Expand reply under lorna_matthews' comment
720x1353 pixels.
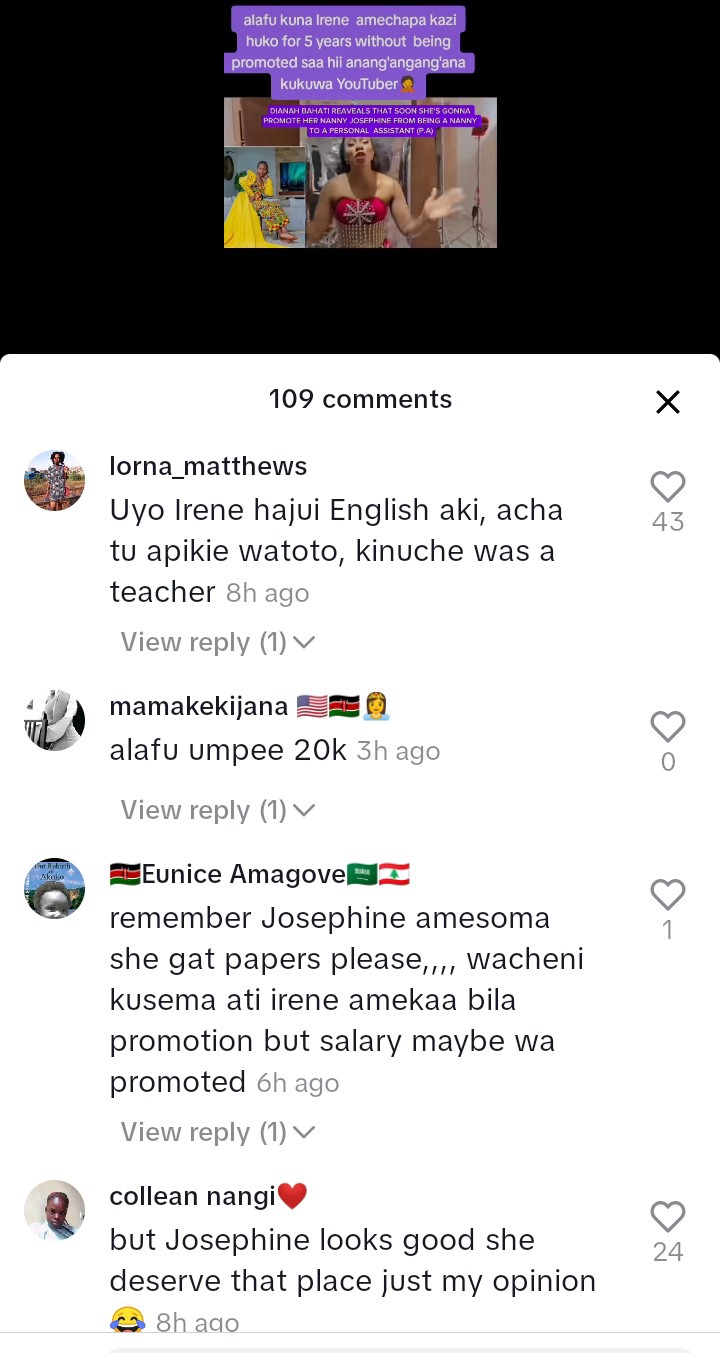coord(218,642)
